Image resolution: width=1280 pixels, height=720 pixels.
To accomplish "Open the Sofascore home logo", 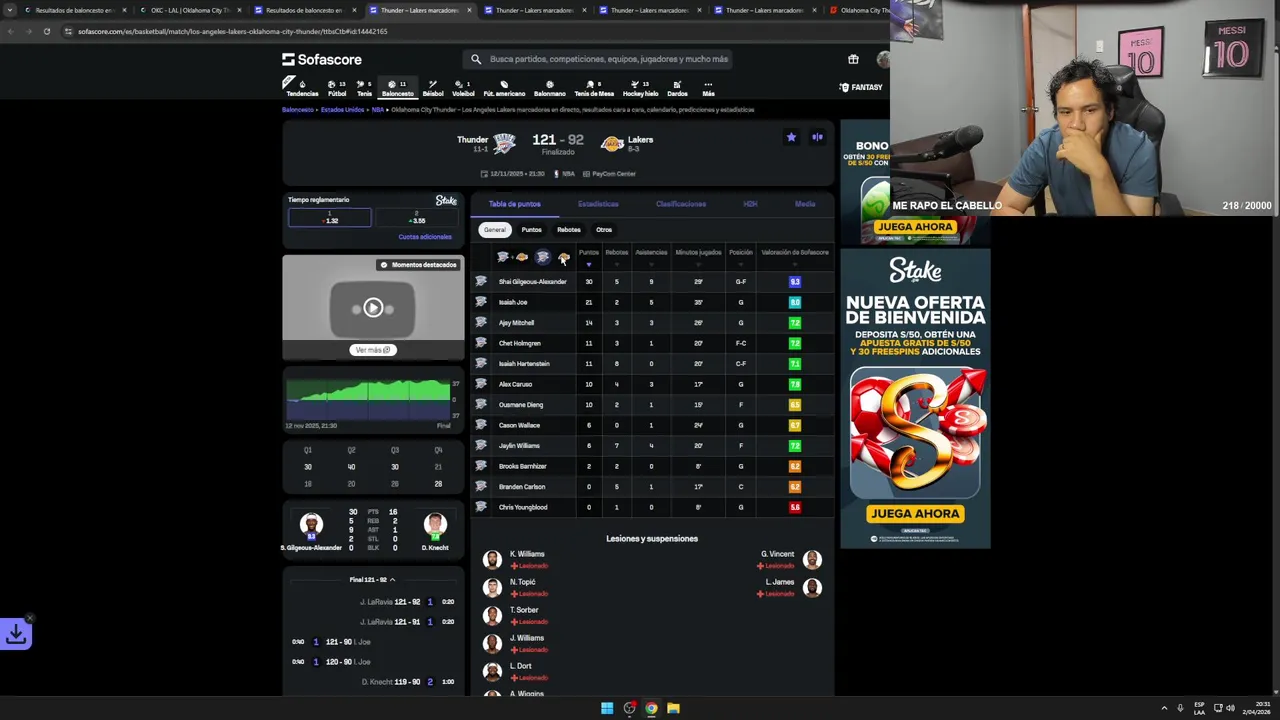I will point(322,59).
